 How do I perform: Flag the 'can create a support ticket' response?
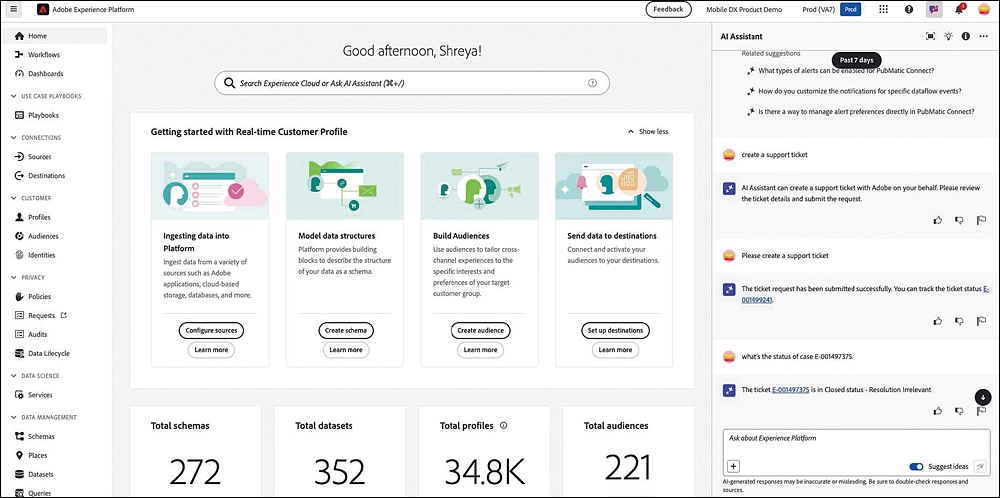click(x=982, y=220)
